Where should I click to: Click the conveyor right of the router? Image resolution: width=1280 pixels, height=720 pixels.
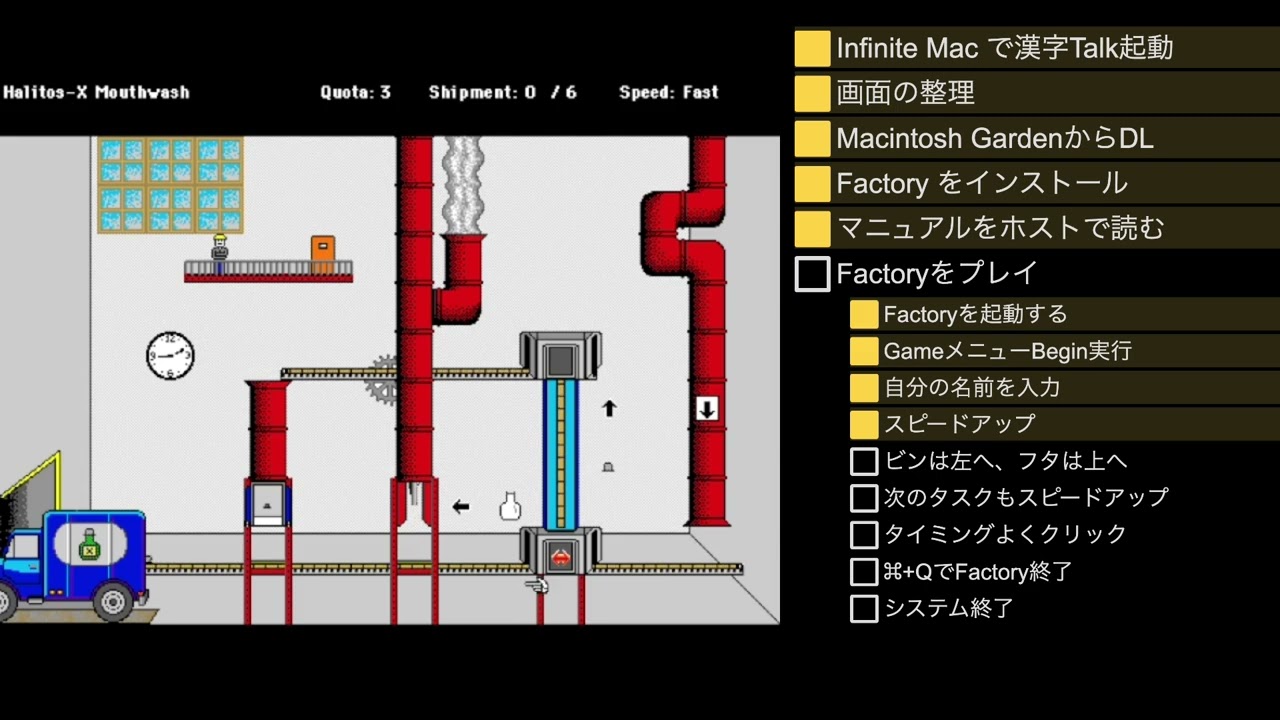[x=670, y=568]
